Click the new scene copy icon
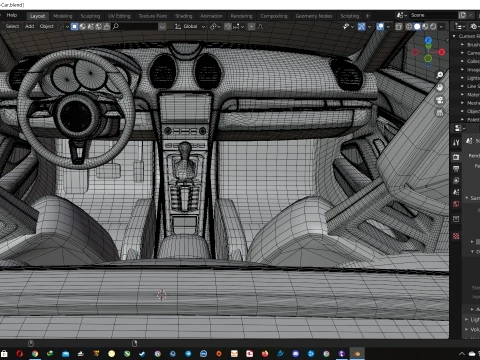This screenshot has height=360, width=480. [462, 15]
